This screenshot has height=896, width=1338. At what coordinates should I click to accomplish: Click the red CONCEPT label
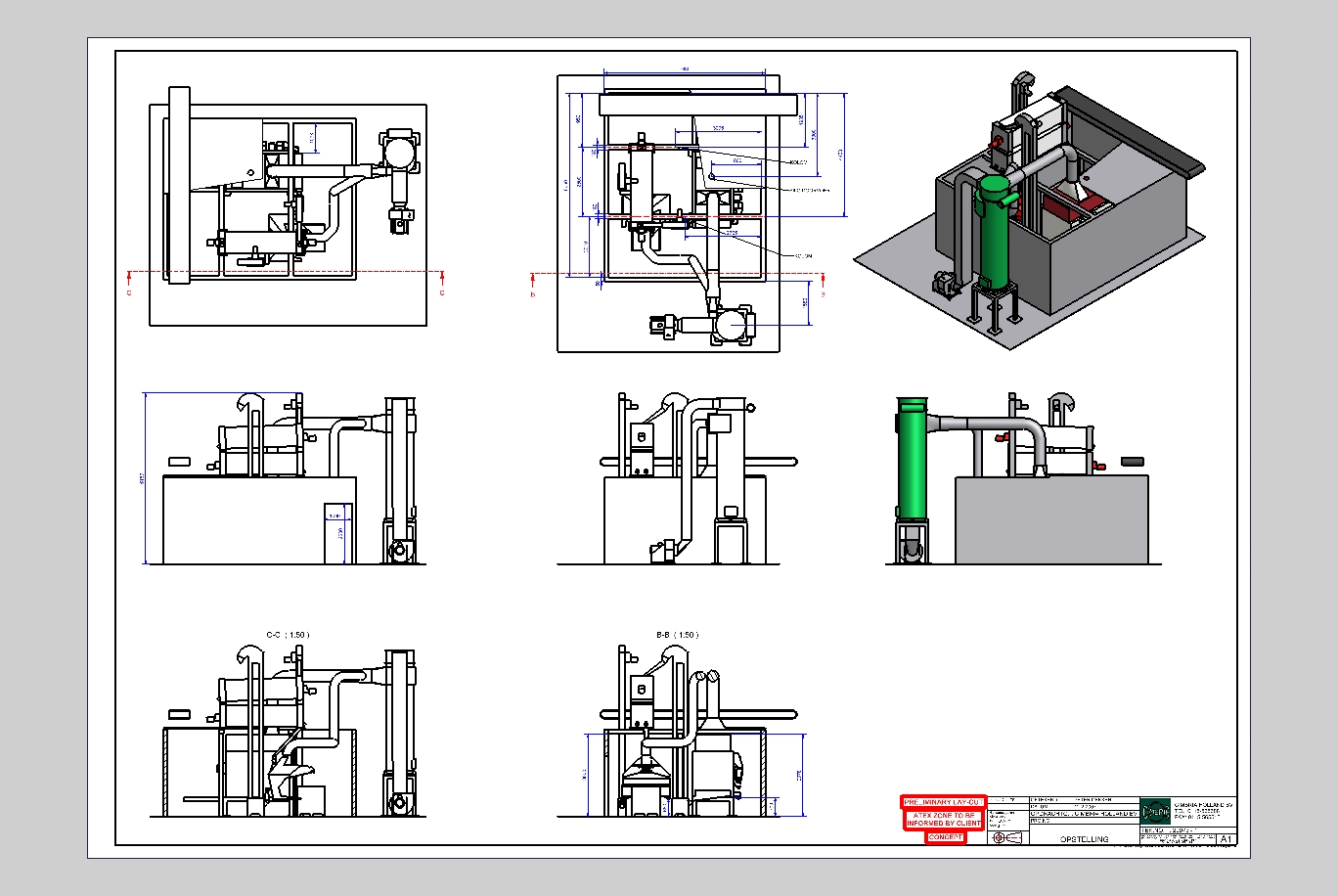pyautogui.click(x=946, y=837)
